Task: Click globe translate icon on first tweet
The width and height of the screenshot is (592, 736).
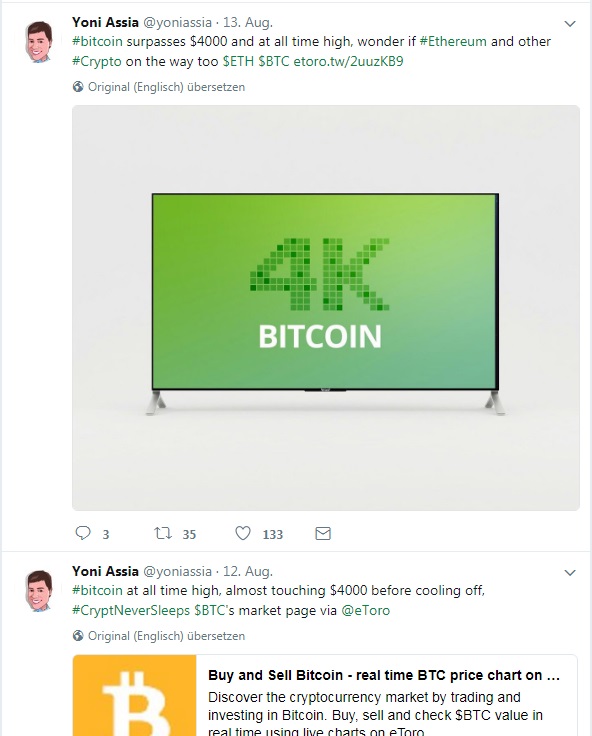Action: 78,87
